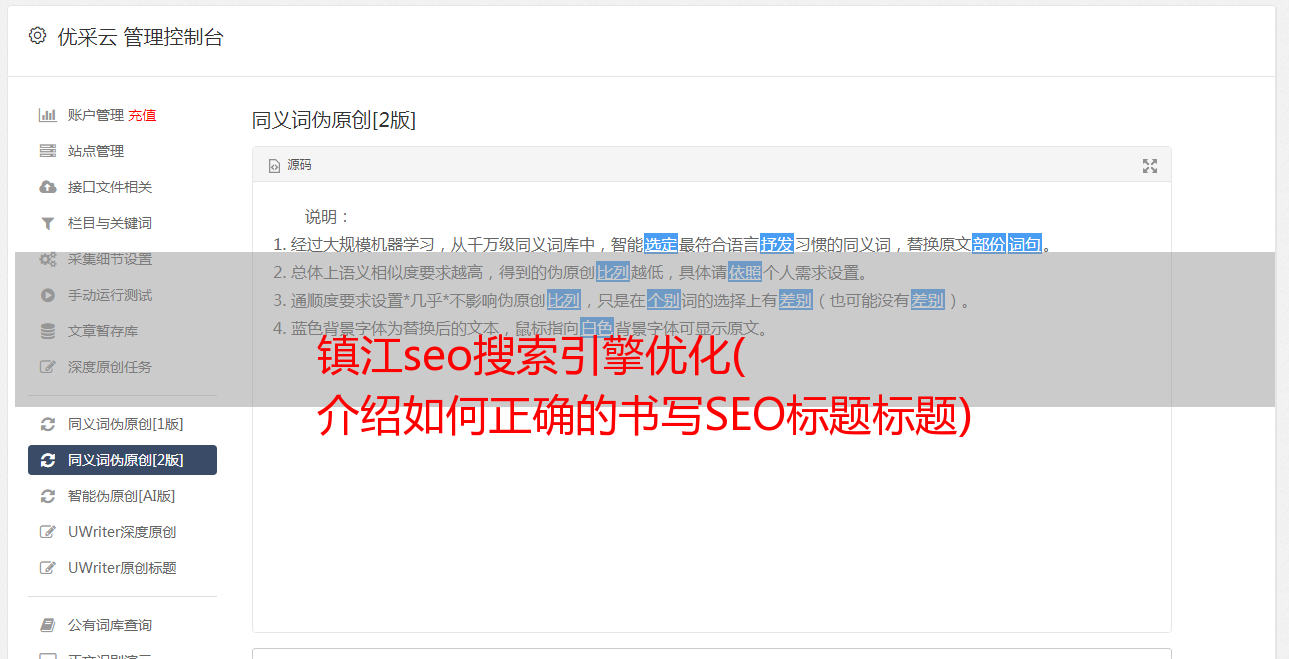The width and height of the screenshot is (1289, 659).
Task: Go to UWriter原创标题 page
Action: [x=122, y=568]
